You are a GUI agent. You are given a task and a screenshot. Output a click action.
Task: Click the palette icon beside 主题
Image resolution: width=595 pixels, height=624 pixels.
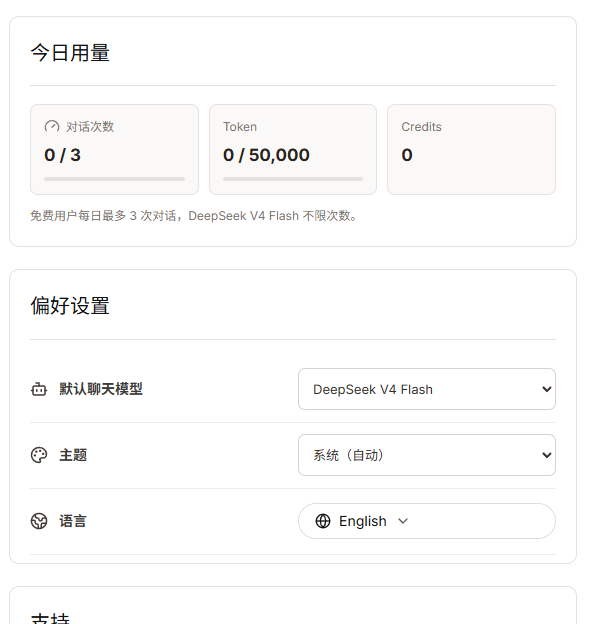pos(39,455)
